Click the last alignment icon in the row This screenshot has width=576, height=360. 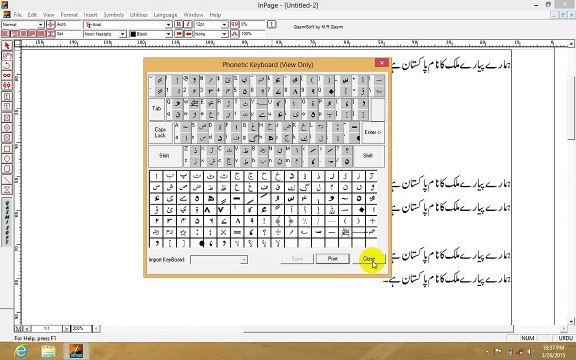41,34
